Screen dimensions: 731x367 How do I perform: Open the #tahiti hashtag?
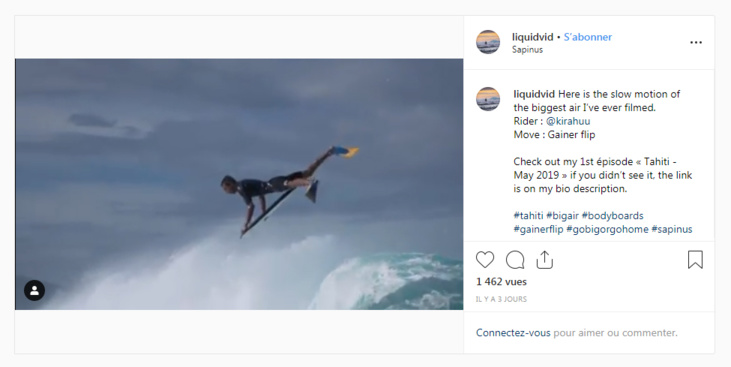528,216
